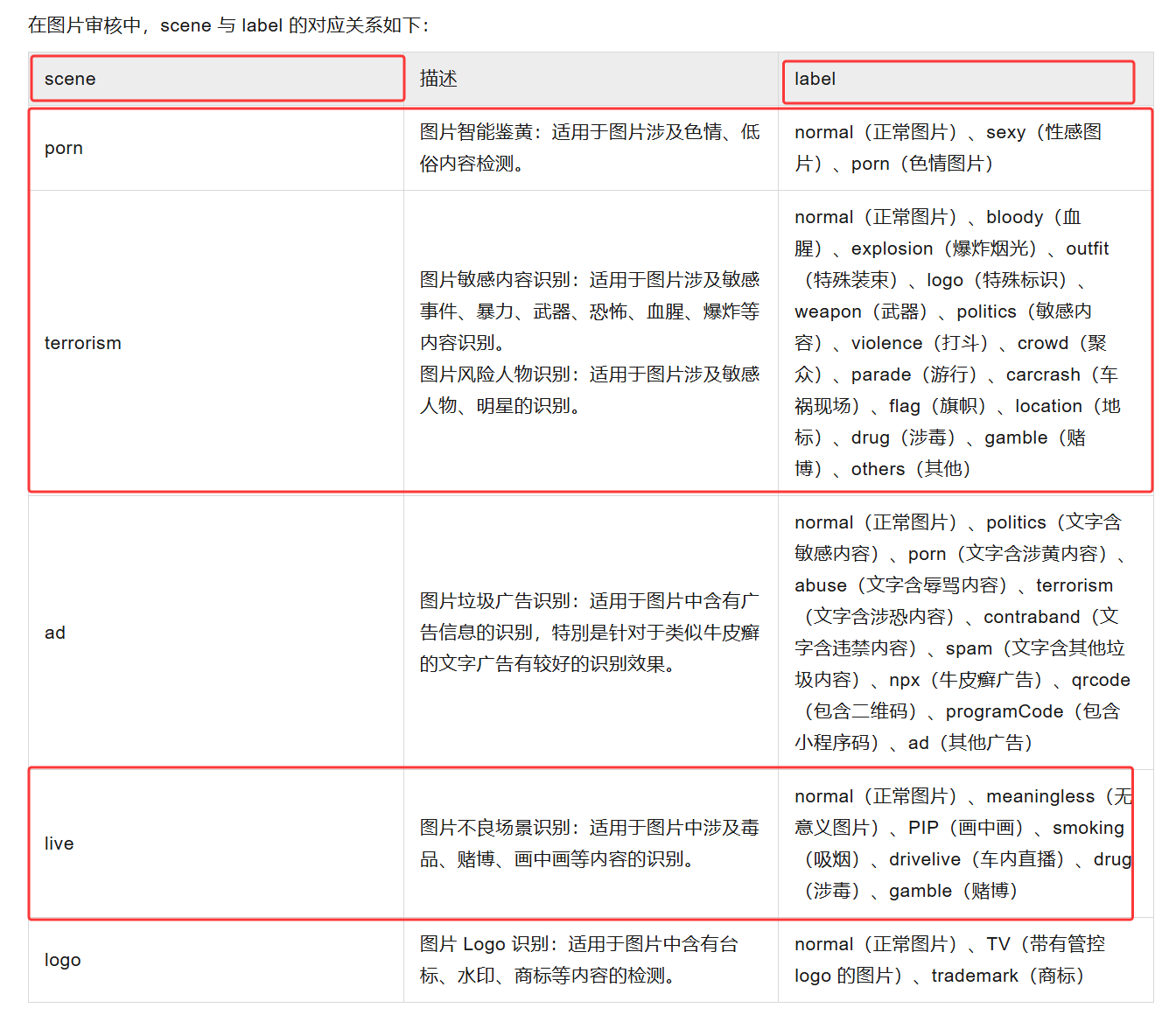Click the '描述' column header
Viewport: 1176px width, 1022px height.
click(591, 79)
